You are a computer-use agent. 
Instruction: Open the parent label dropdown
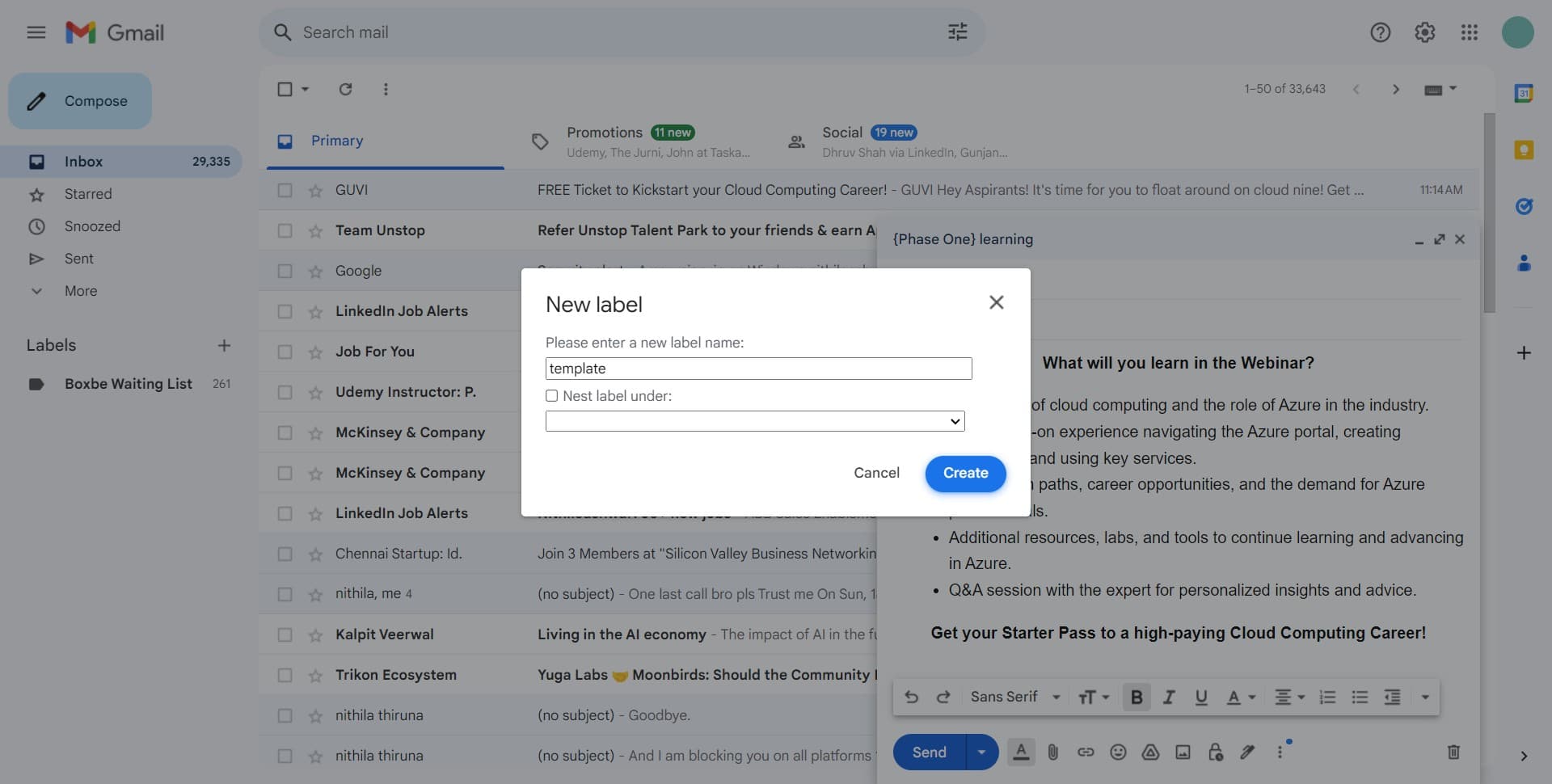point(754,421)
